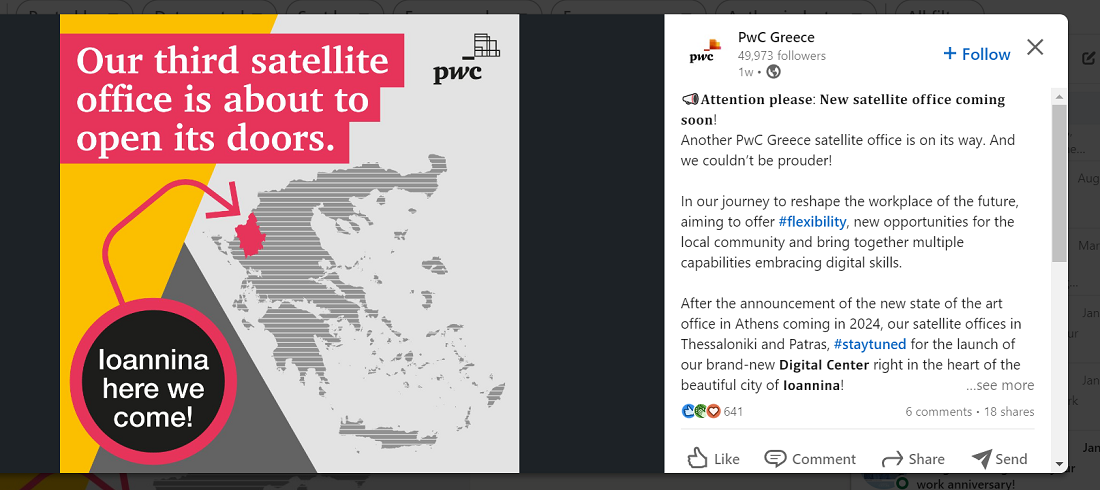
Task: Open the #staytuned hashtag link
Action: coord(869,344)
